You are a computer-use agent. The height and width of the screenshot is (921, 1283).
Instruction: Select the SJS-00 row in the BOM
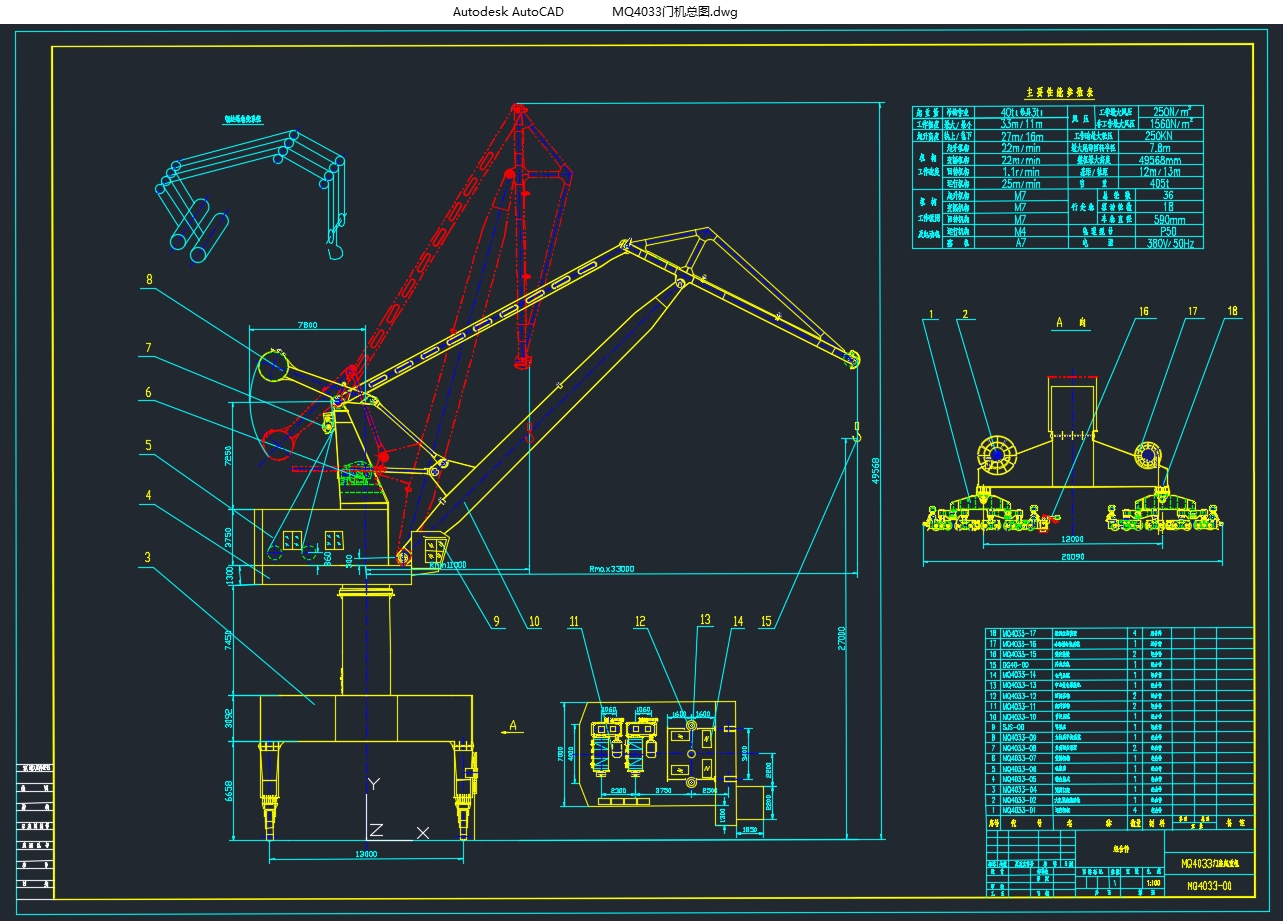pyautogui.click(x=1020, y=727)
